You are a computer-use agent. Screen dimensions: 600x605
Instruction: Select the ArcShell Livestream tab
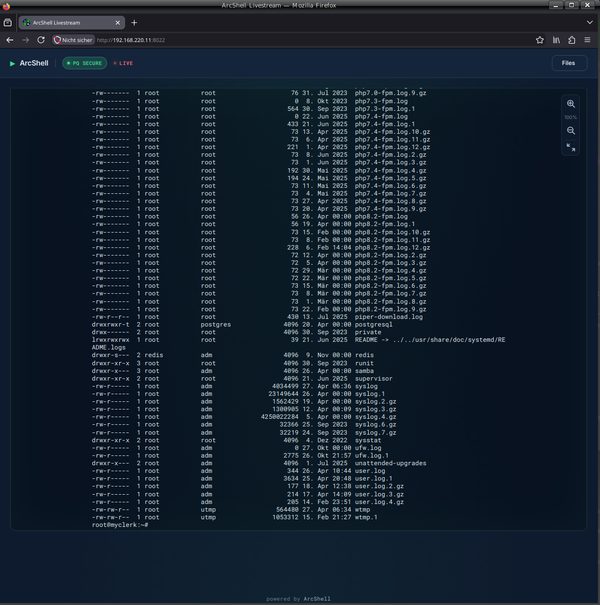coord(72,23)
